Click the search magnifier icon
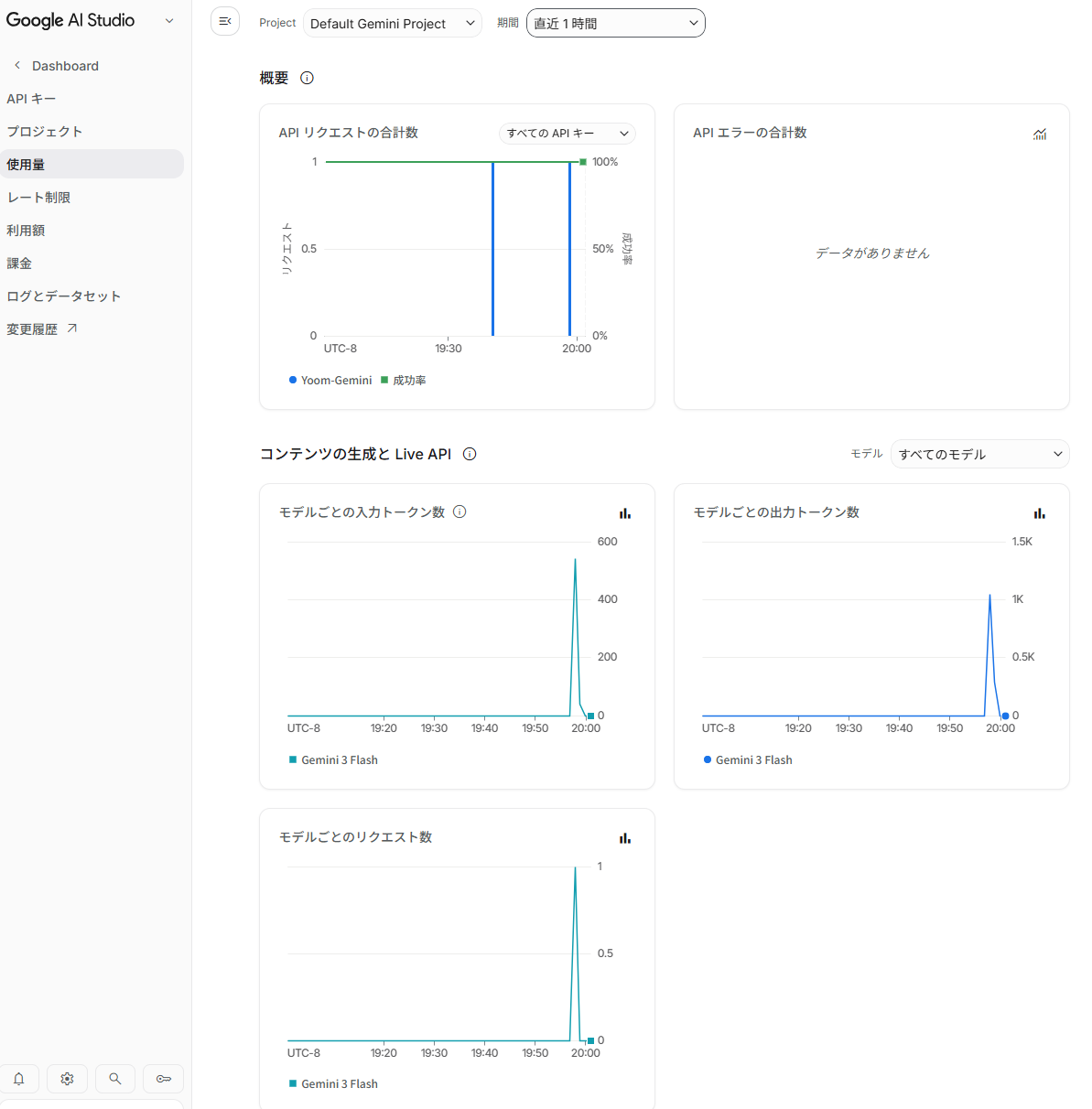Image resolution: width=1092 pixels, height=1109 pixels. pos(115,1079)
